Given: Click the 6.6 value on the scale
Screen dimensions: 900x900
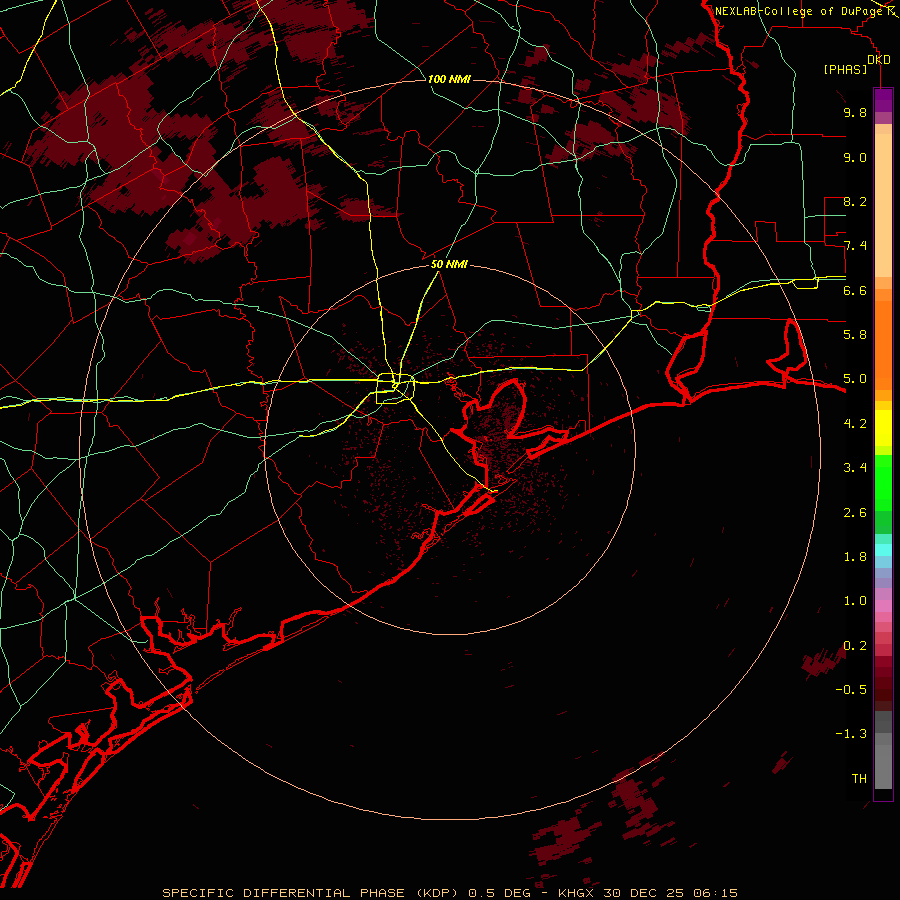Looking at the screenshot, I should pos(855,290).
